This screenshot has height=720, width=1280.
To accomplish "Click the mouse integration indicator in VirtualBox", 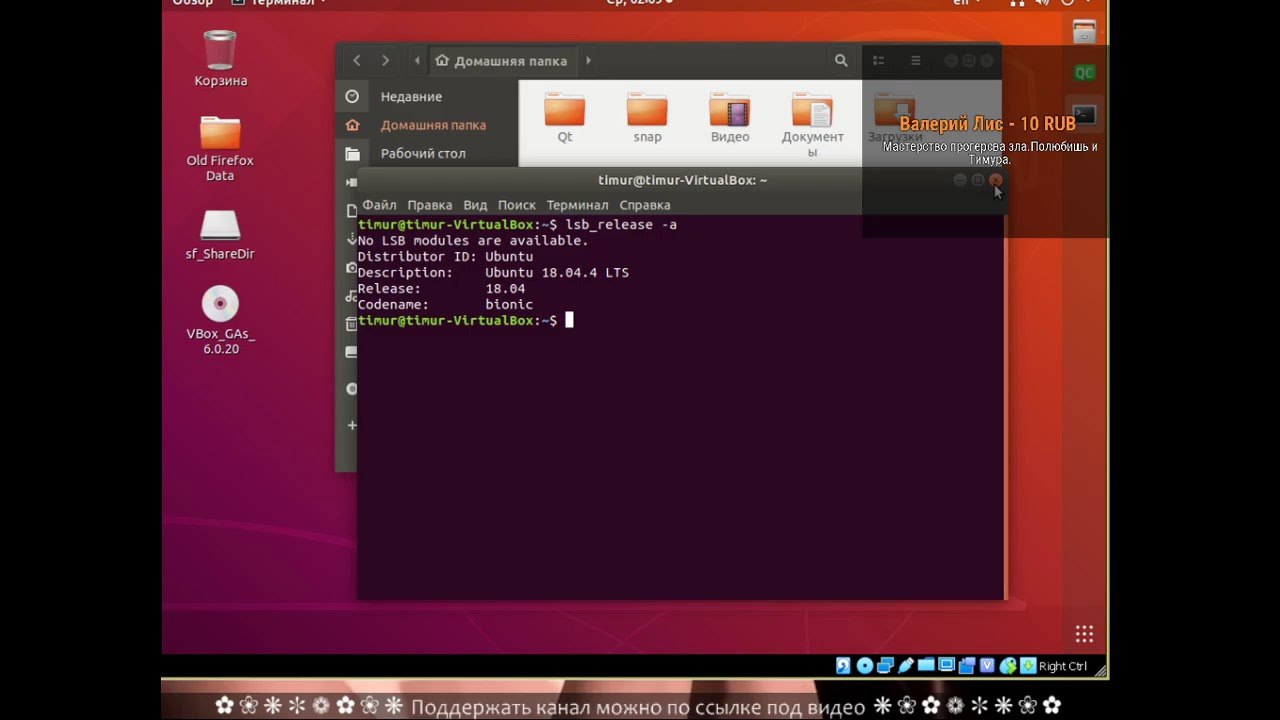I will pos(1008,666).
